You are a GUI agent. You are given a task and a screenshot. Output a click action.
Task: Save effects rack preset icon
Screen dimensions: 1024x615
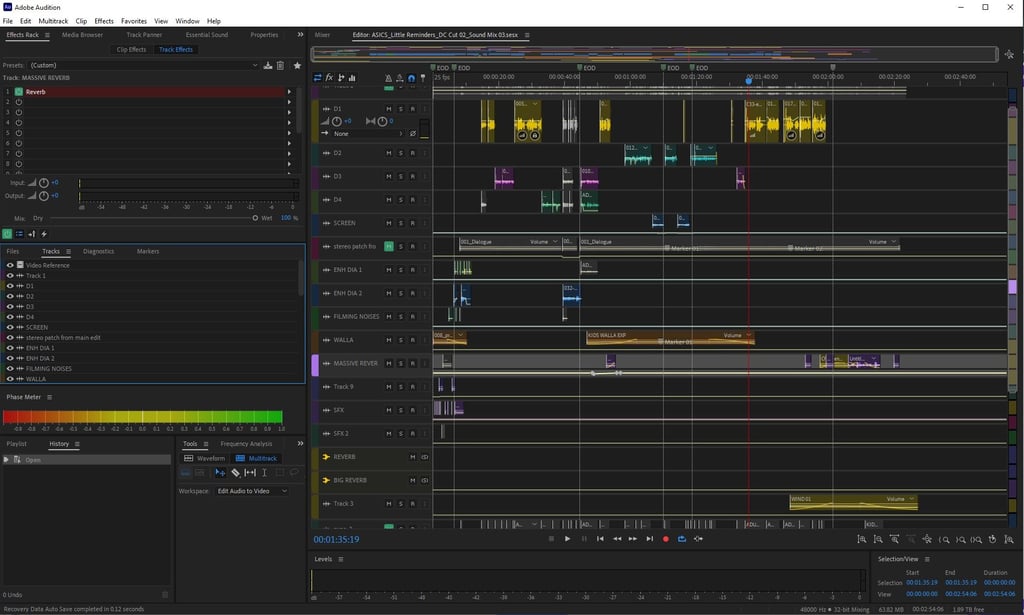tap(268, 65)
